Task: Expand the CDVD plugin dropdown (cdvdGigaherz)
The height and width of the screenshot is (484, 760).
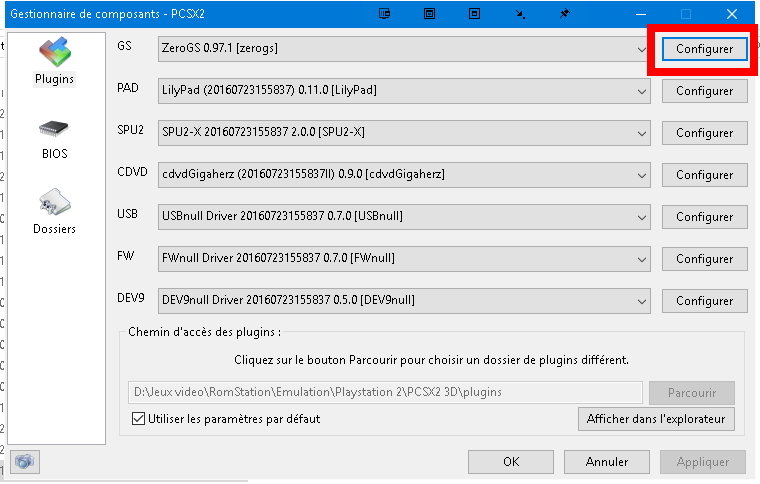Action: pyautogui.click(x=404, y=174)
